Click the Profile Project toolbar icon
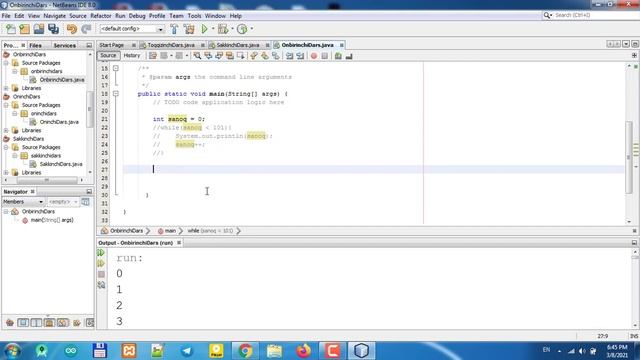 pyautogui.click(x=242, y=29)
